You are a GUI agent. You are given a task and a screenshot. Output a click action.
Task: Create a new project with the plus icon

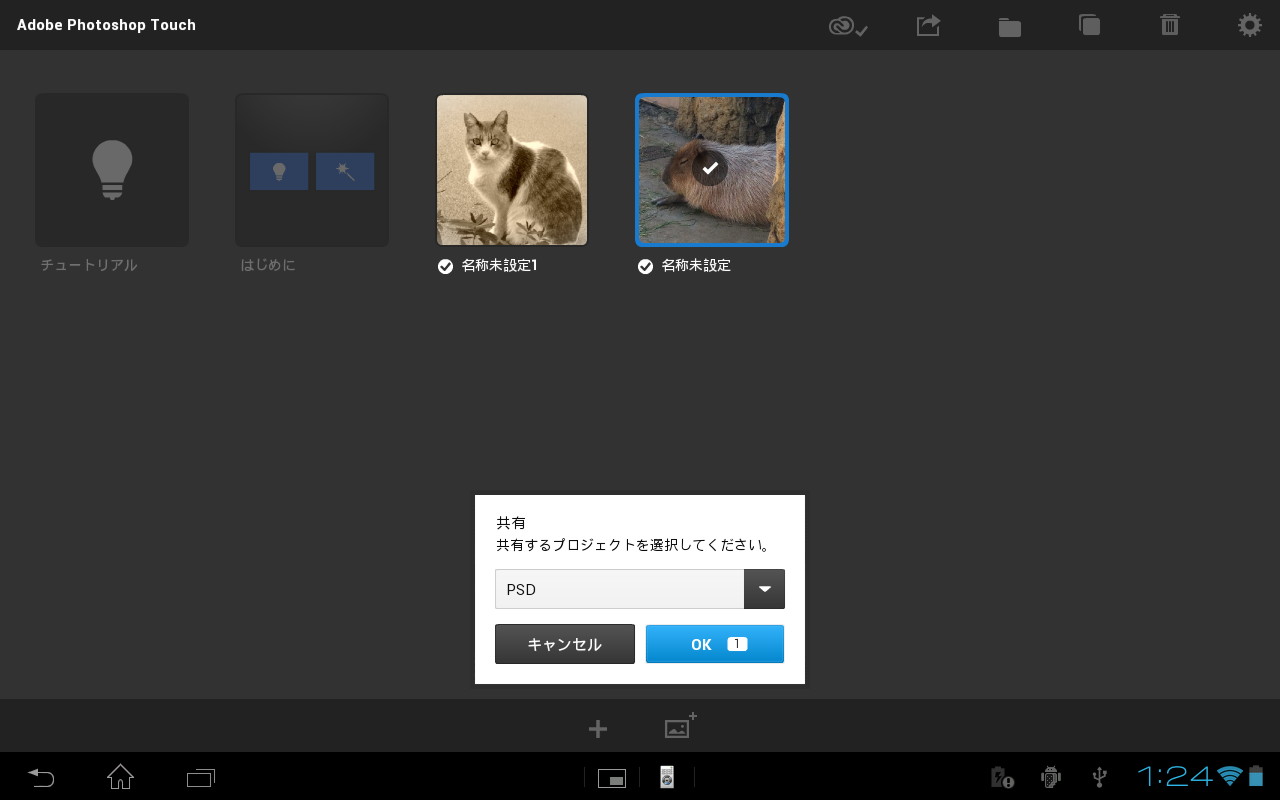(x=597, y=728)
